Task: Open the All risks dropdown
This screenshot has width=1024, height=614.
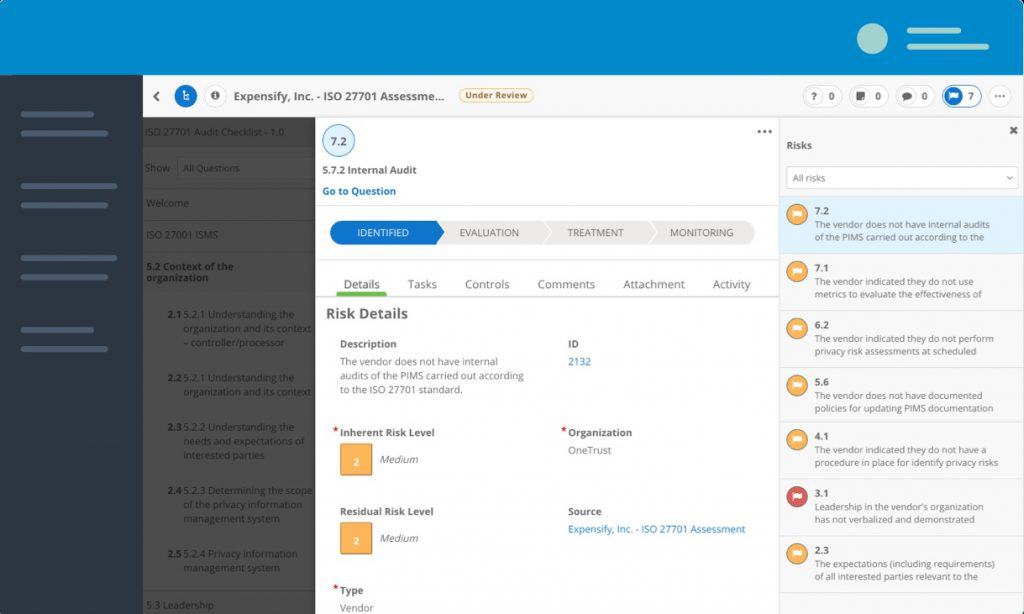Action: 900,177
